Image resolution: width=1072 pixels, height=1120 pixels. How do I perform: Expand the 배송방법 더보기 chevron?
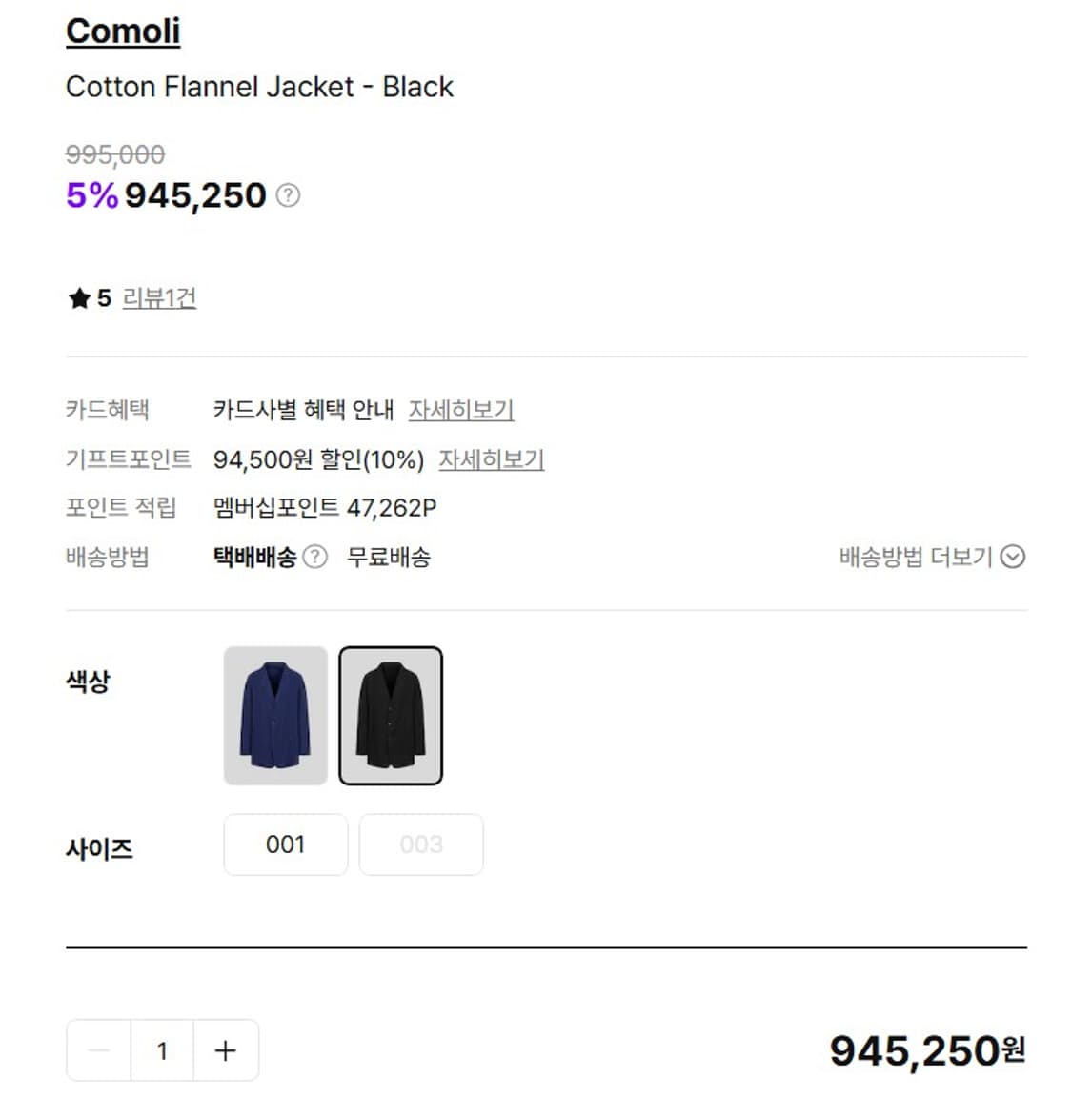pos(1013,557)
